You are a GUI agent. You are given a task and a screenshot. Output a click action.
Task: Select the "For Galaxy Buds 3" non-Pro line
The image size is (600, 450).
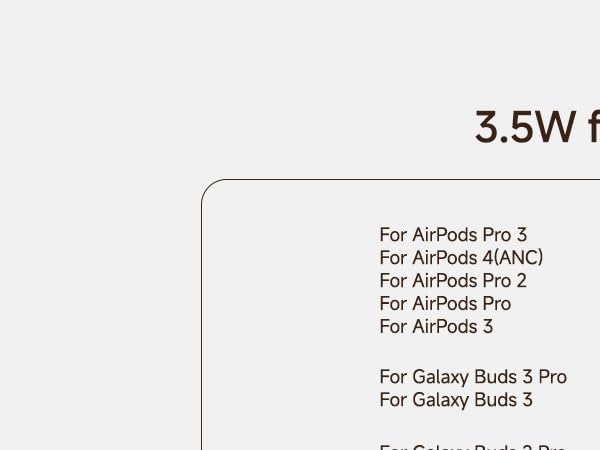tap(456, 400)
